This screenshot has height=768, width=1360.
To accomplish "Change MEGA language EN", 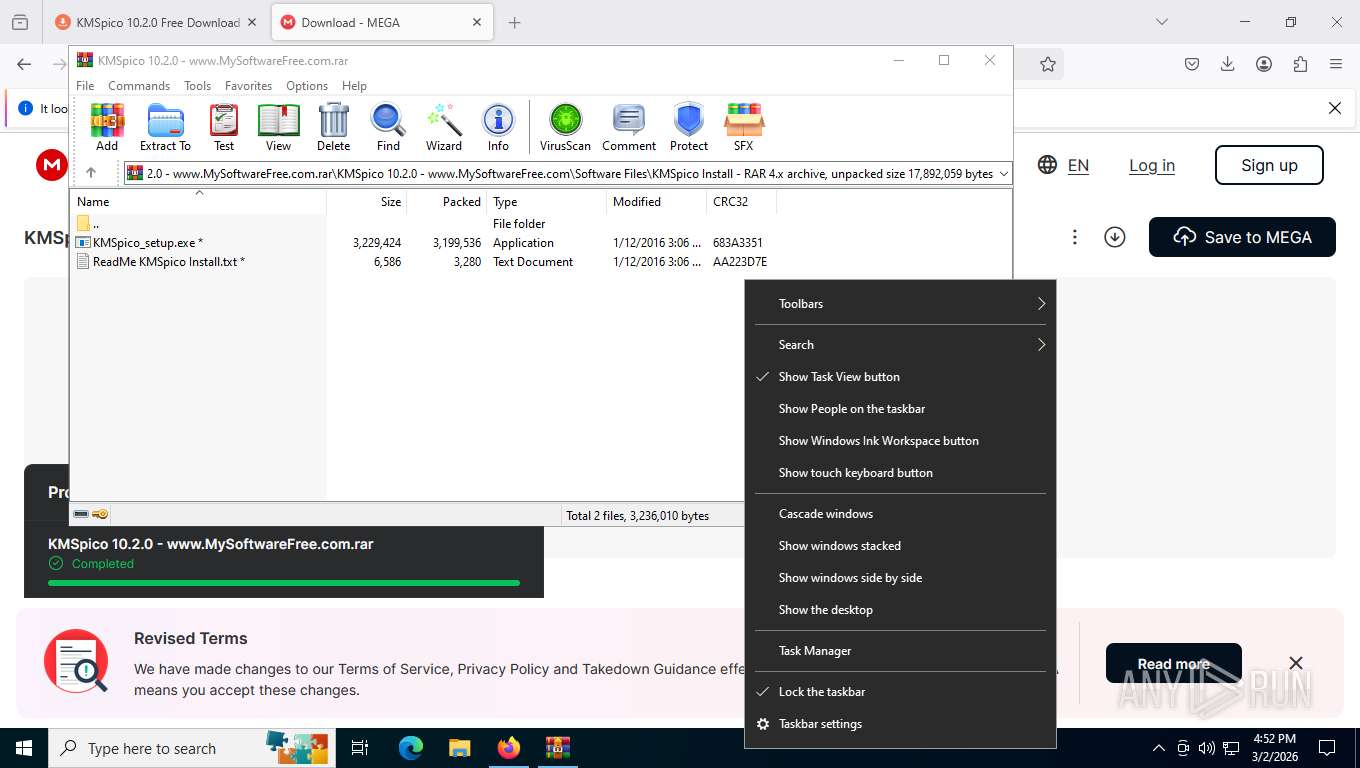I will click(1064, 165).
